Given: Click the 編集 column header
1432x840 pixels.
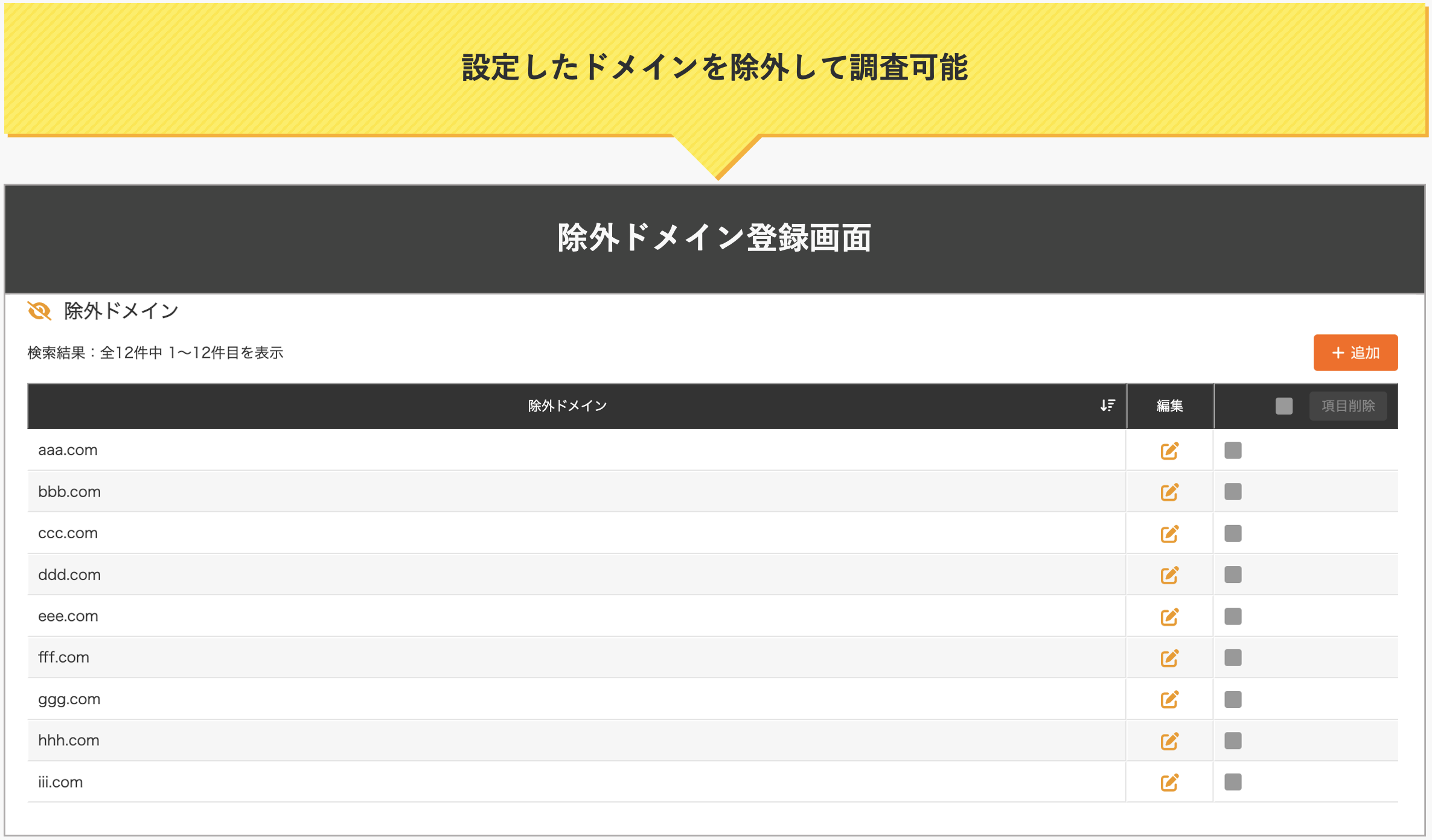Looking at the screenshot, I should [1169, 406].
